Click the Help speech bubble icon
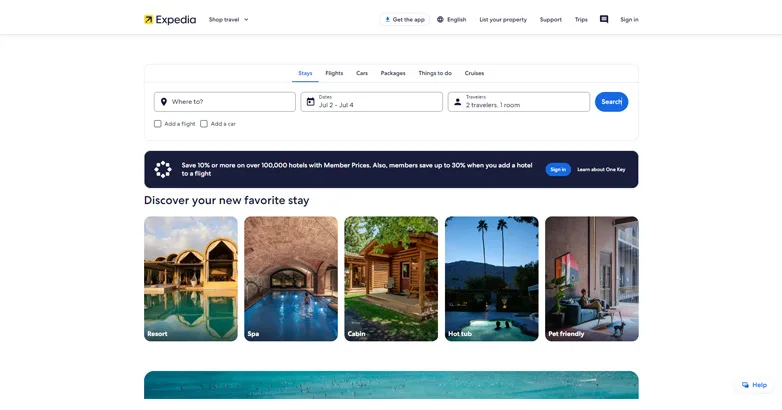 pos(745,385)
